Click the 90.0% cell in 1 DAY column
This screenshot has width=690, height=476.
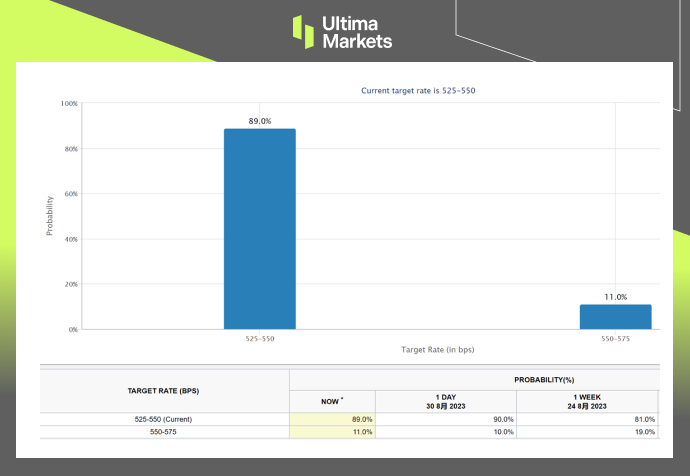(x=446, y=419)
